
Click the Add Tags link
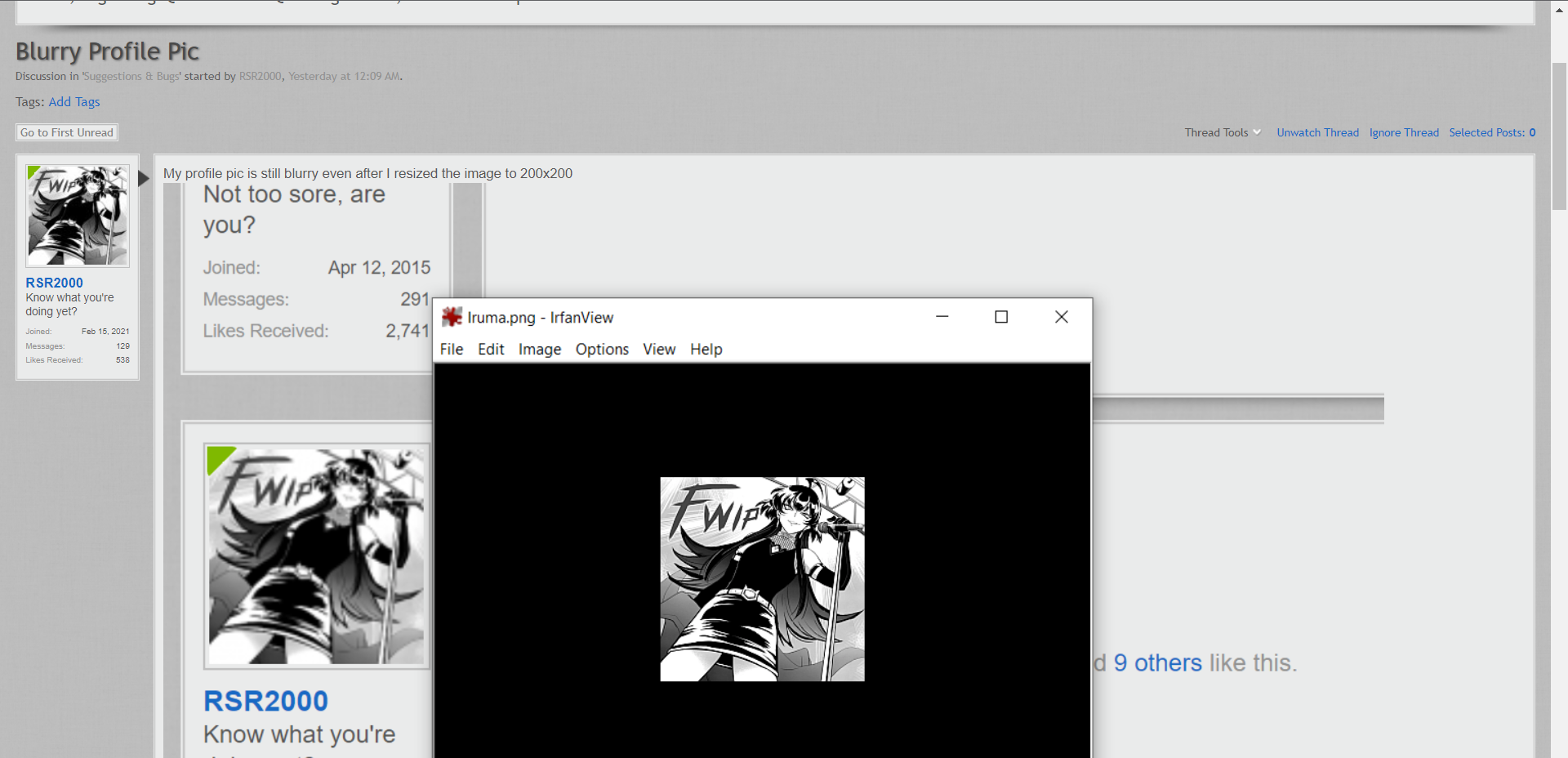point(74,101)
